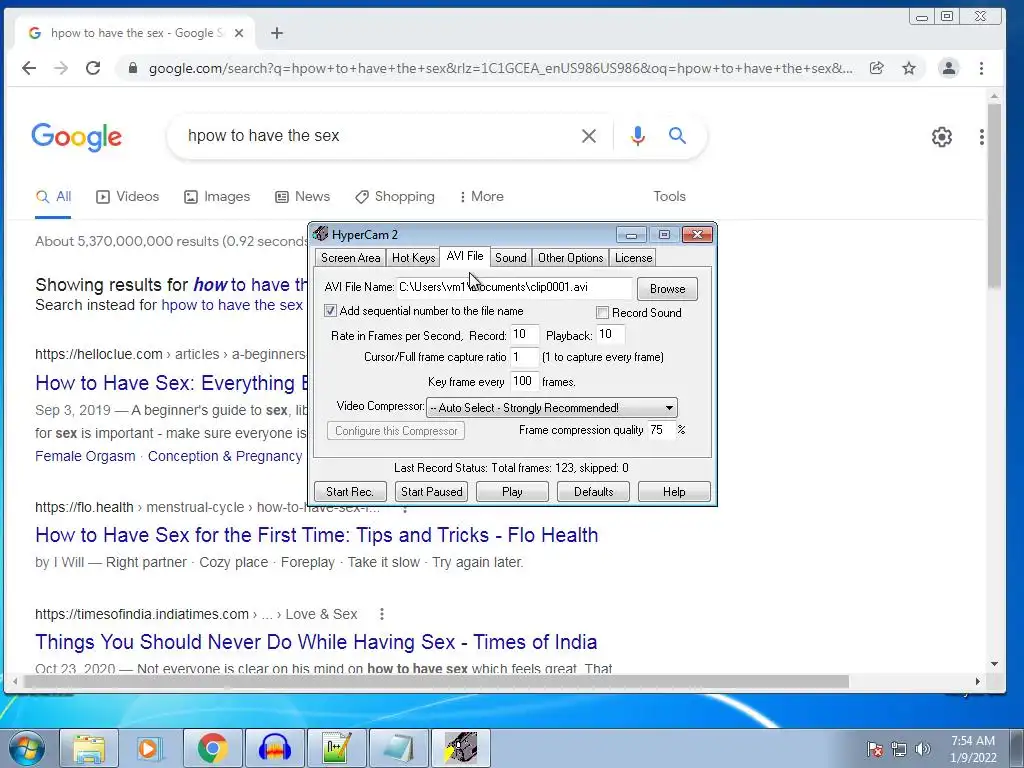The width and height of the screenshot is (1024, 768).
Task: Switch to Shopping results
Action: click(x=394, y=197)
